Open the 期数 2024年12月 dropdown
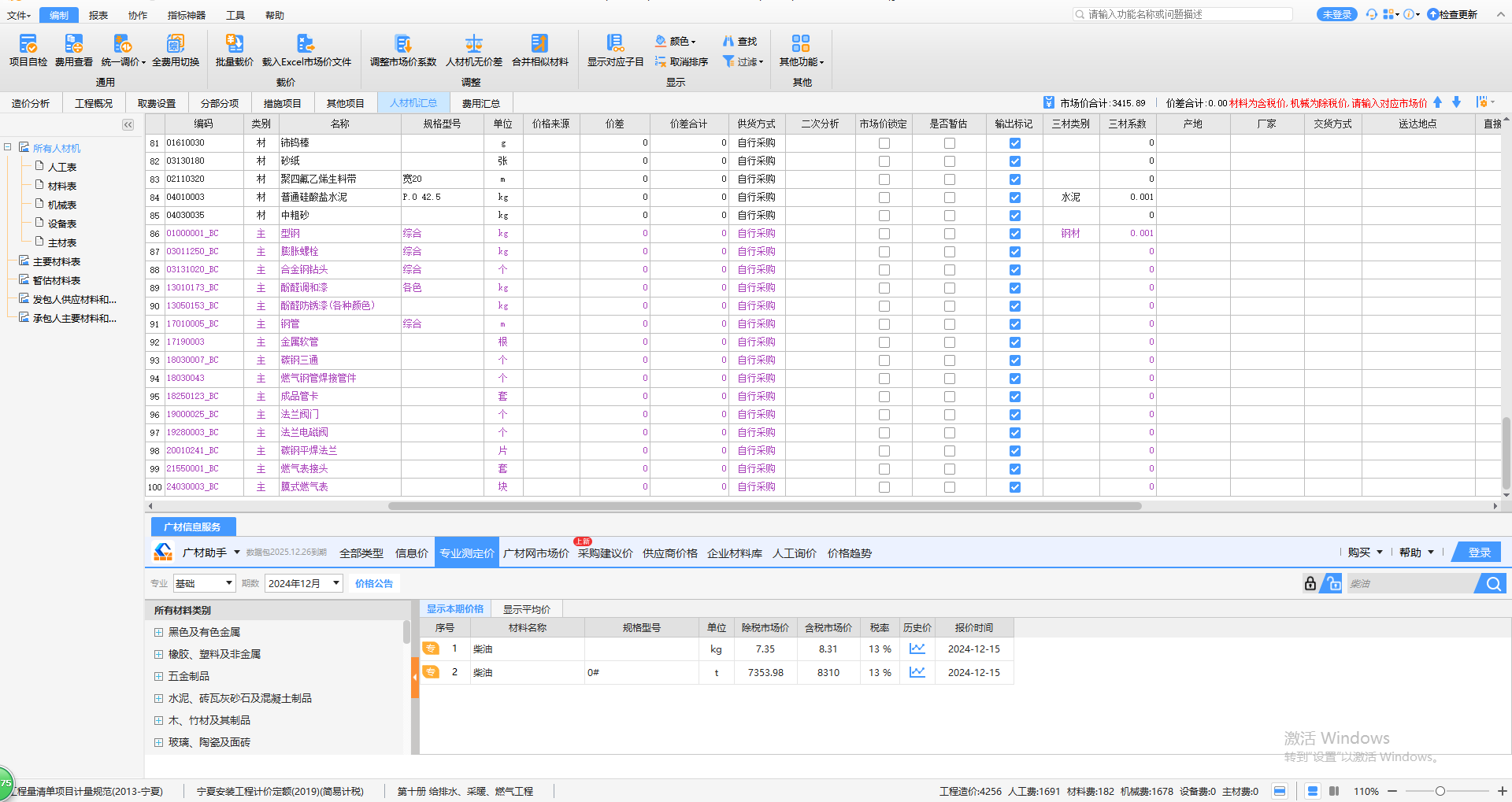This screenshot has height=802, width=1512. (303, 583)
